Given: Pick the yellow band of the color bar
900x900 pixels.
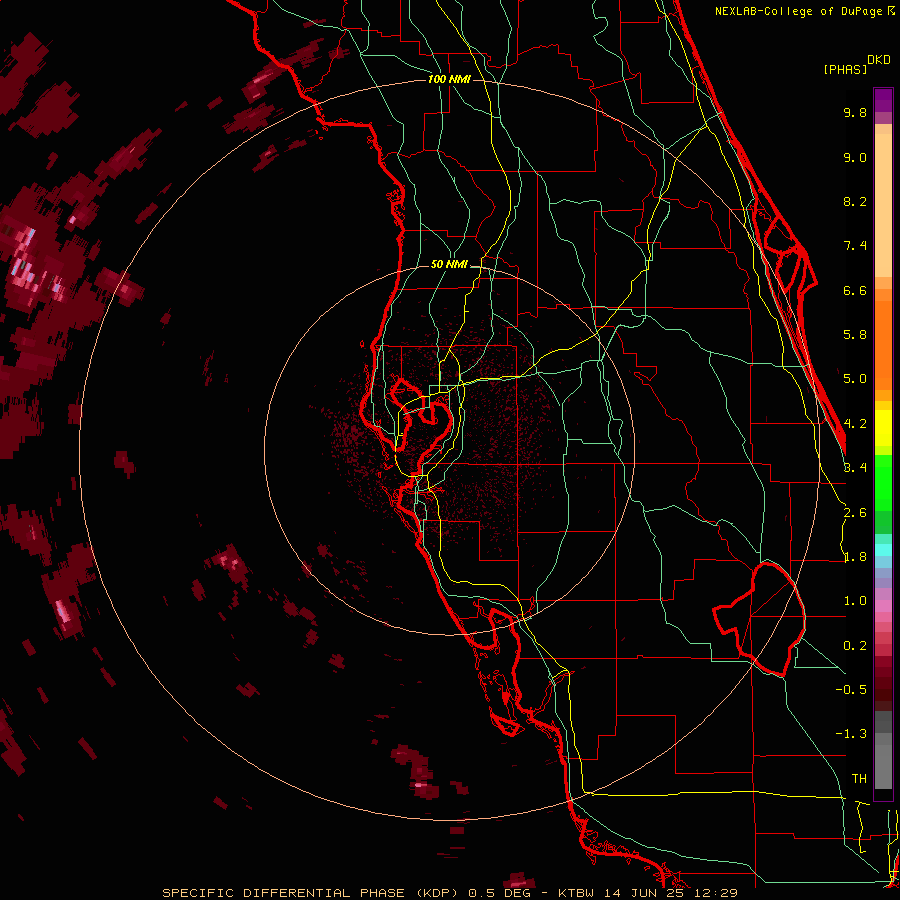Looking at the screenshot, I should (883, 428).
